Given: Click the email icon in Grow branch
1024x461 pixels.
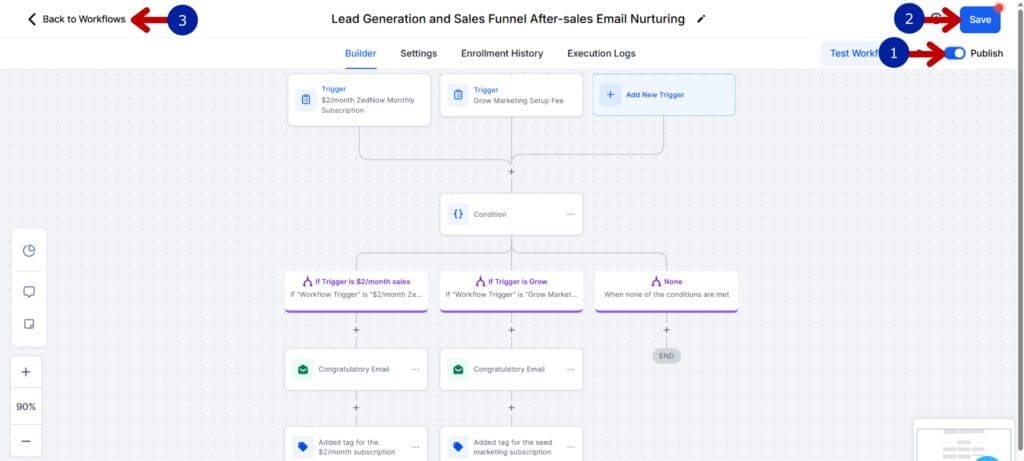Looking at the screenshot, I should [x=458, y=370].
